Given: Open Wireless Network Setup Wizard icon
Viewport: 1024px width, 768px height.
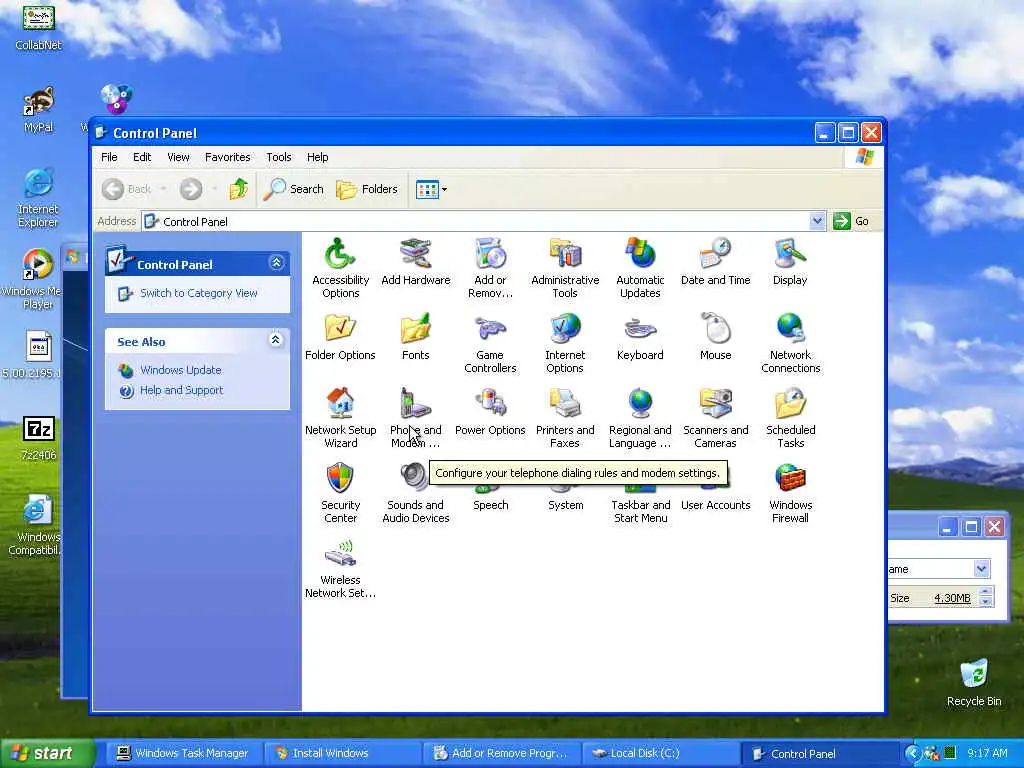Looking at the screenshot, I should point(340,568).
